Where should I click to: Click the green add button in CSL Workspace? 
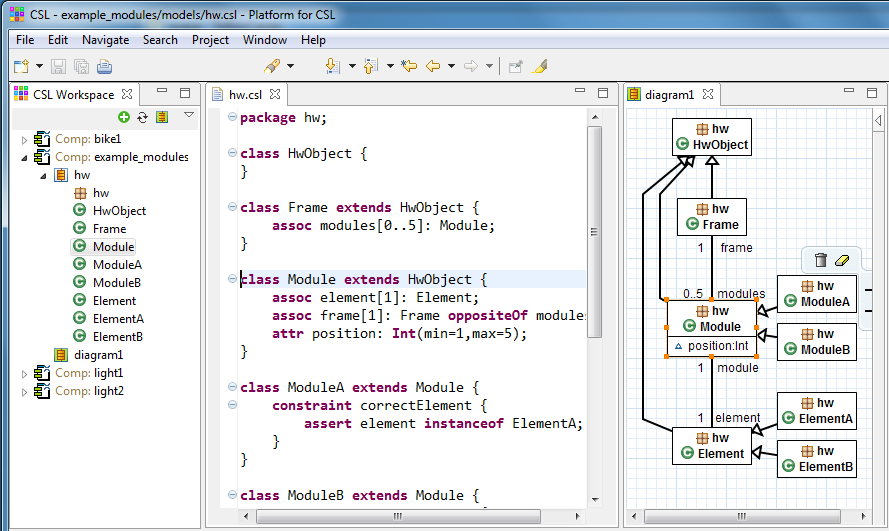coord(124,118)
